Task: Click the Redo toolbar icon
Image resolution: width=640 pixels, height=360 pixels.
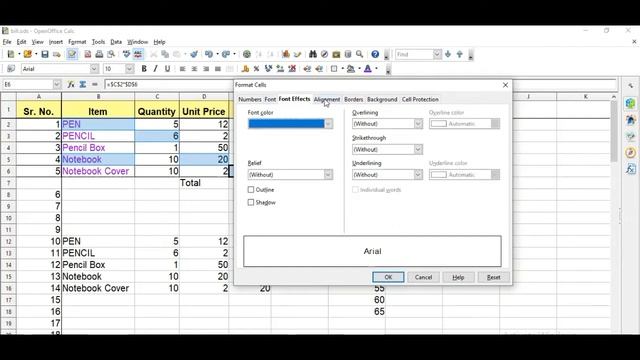Action: [226, 54]
